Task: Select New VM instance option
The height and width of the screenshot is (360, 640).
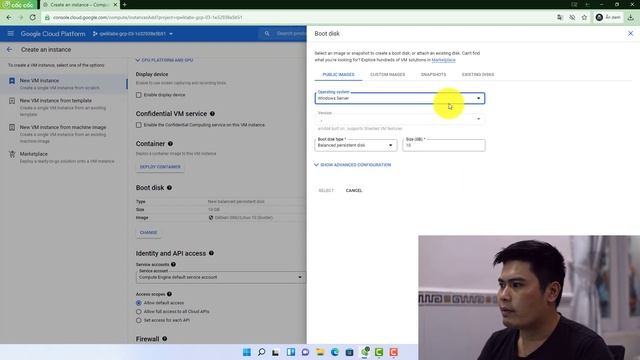Action: point(64,84)
